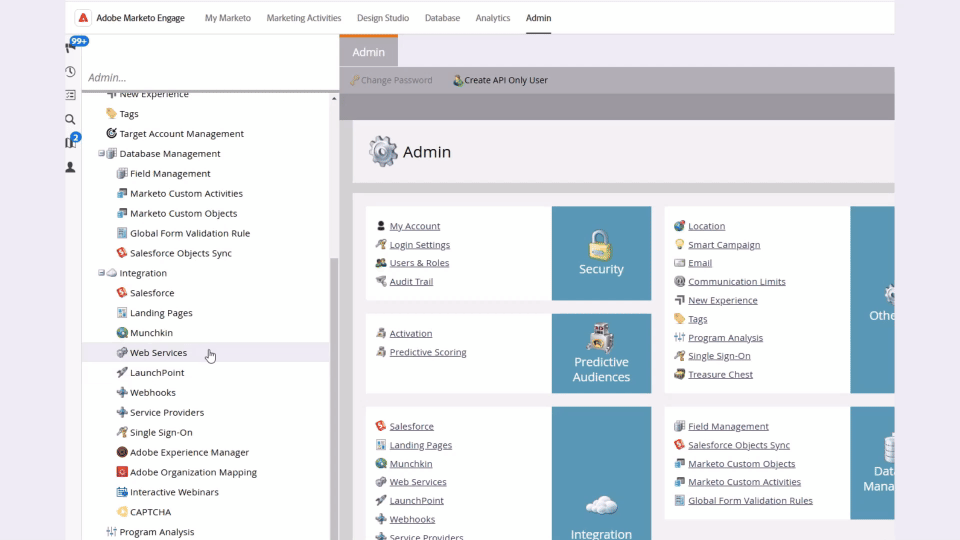Click the tree panel scroll up arrow

tap(334, 99)
